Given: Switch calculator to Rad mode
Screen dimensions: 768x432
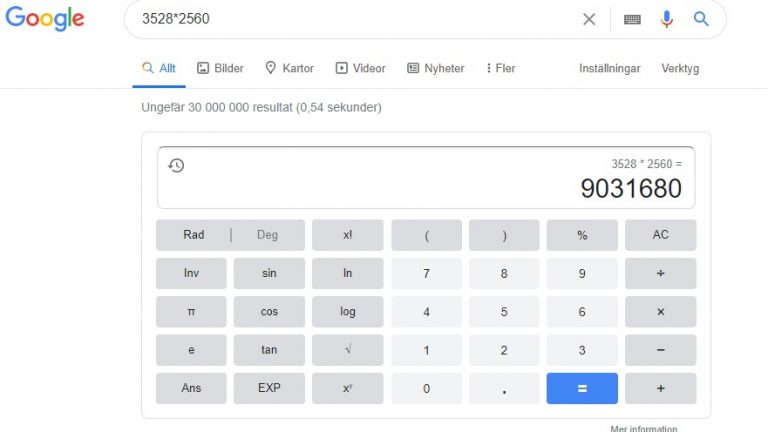Looking at the screenshot, I should coord(193,235).
